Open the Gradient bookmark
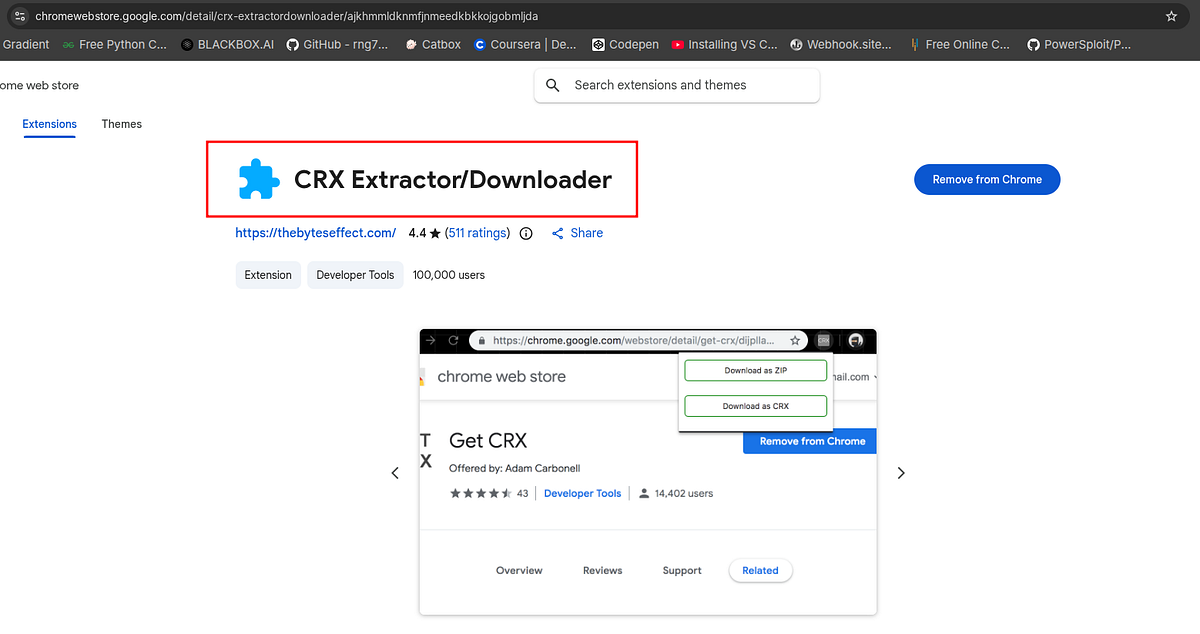Image resolution: width=1200 pixels, height=634 pixels. pyautogui.click(x=26, y=44)
